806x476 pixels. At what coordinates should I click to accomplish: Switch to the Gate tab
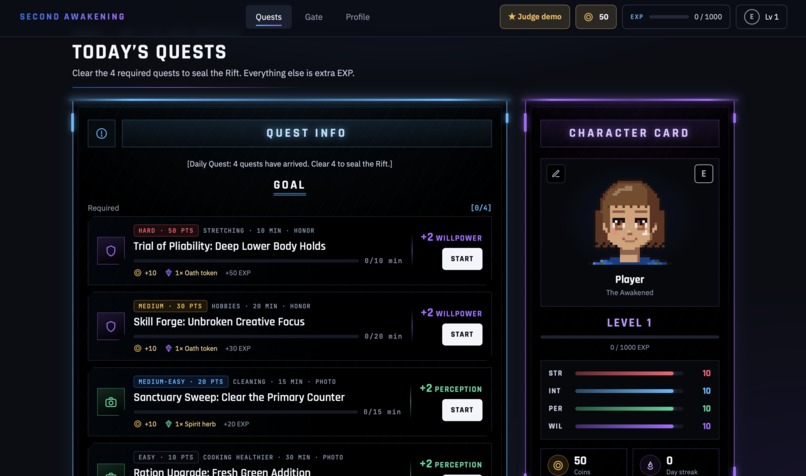314,17
